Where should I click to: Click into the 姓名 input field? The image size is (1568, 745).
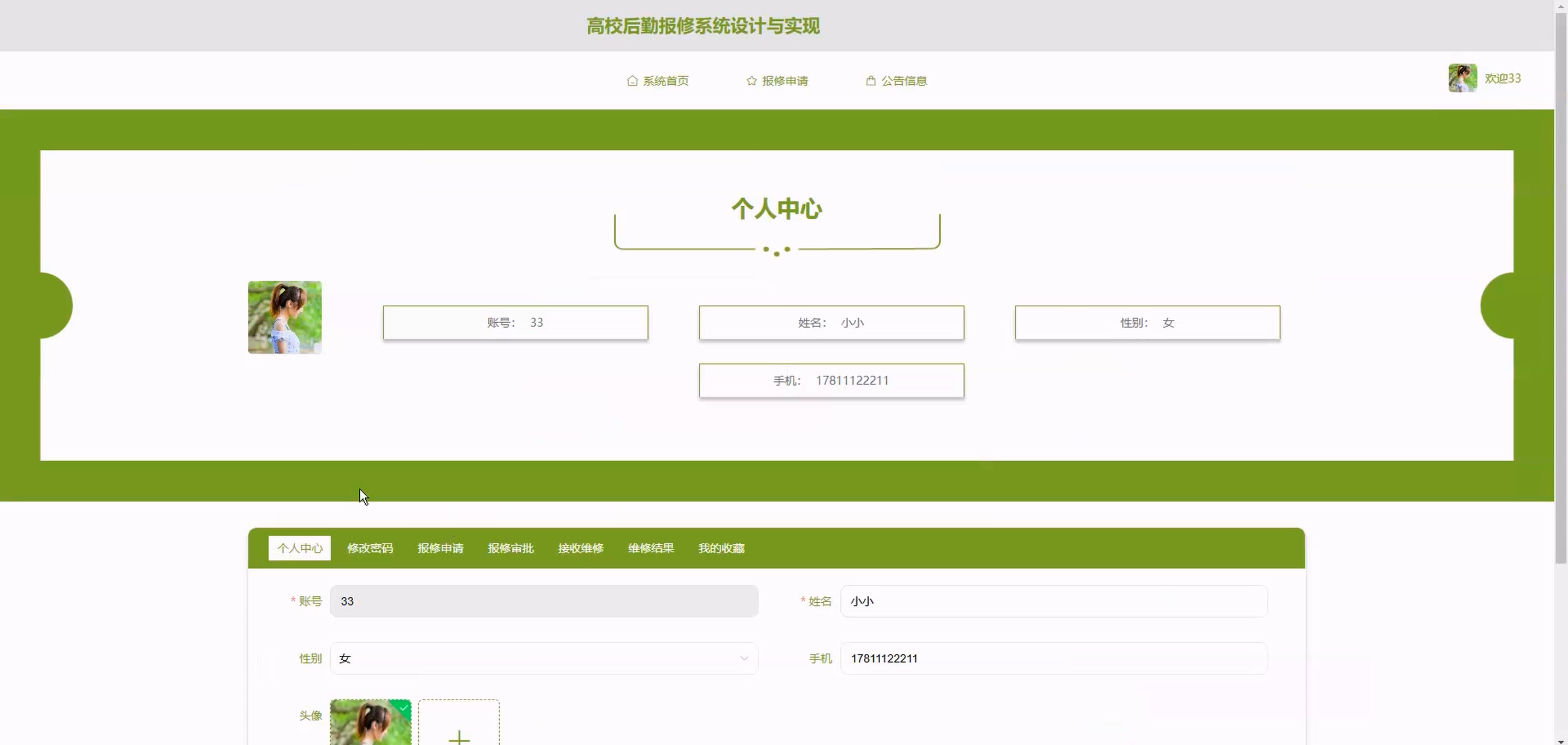pos(1053,601)
